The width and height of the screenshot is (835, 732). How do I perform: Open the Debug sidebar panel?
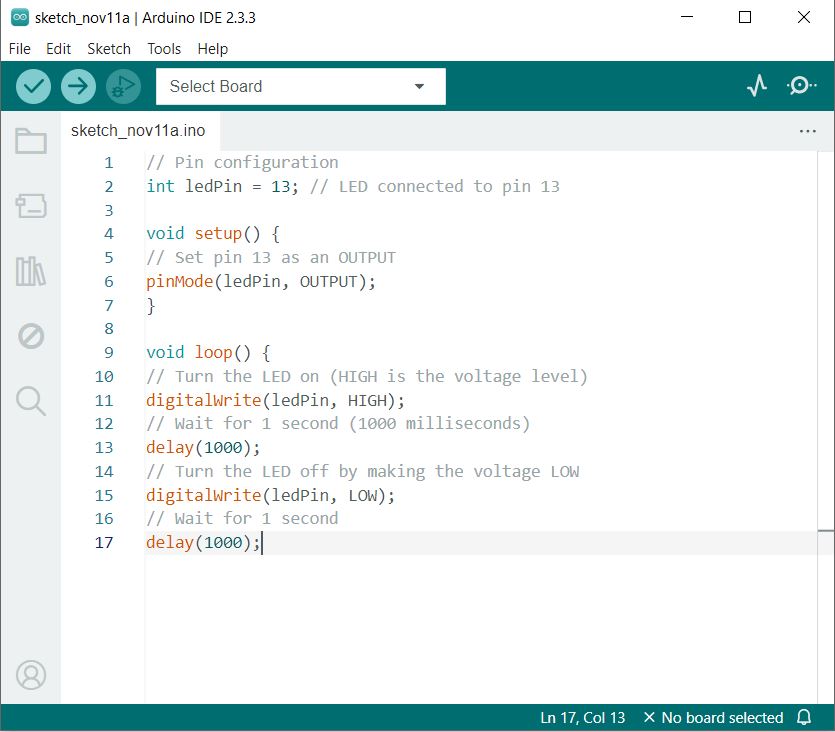tap(31, 336)
